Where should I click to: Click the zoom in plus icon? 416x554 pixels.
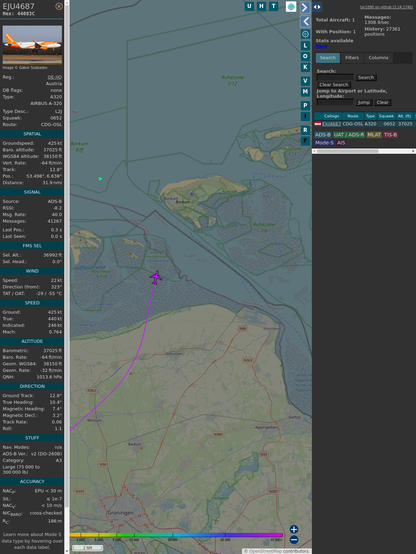click(294, 529)
